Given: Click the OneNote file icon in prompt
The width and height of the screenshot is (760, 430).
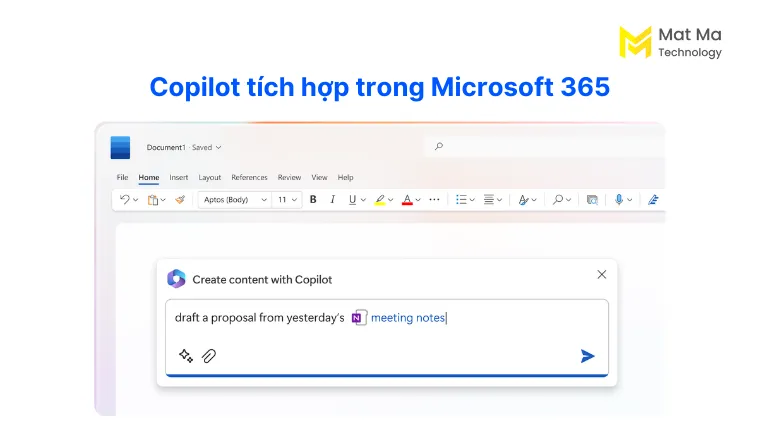Looking at the screenshot, I should [x=359, y=318].
